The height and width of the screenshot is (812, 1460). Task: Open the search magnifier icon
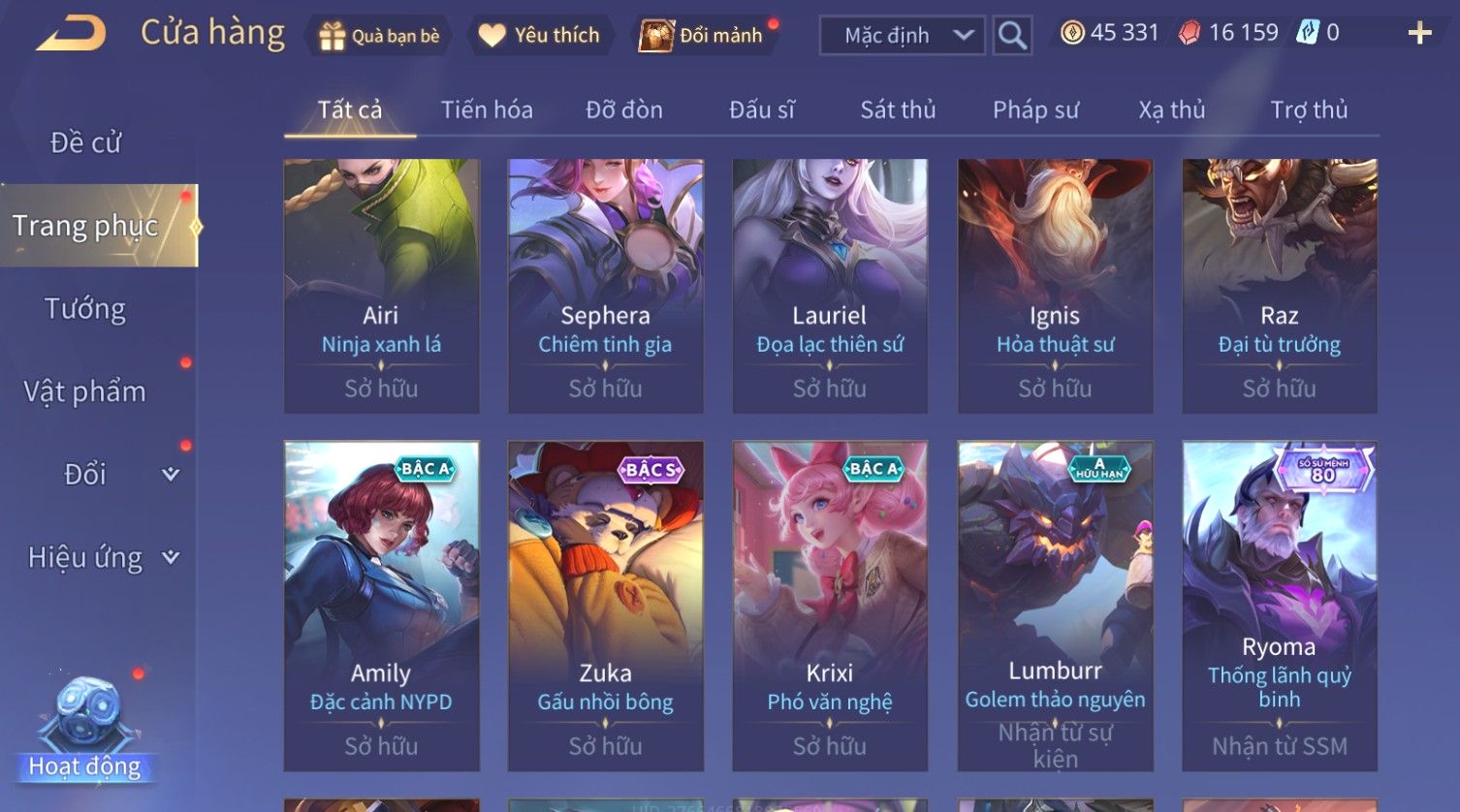point(1012,36)
